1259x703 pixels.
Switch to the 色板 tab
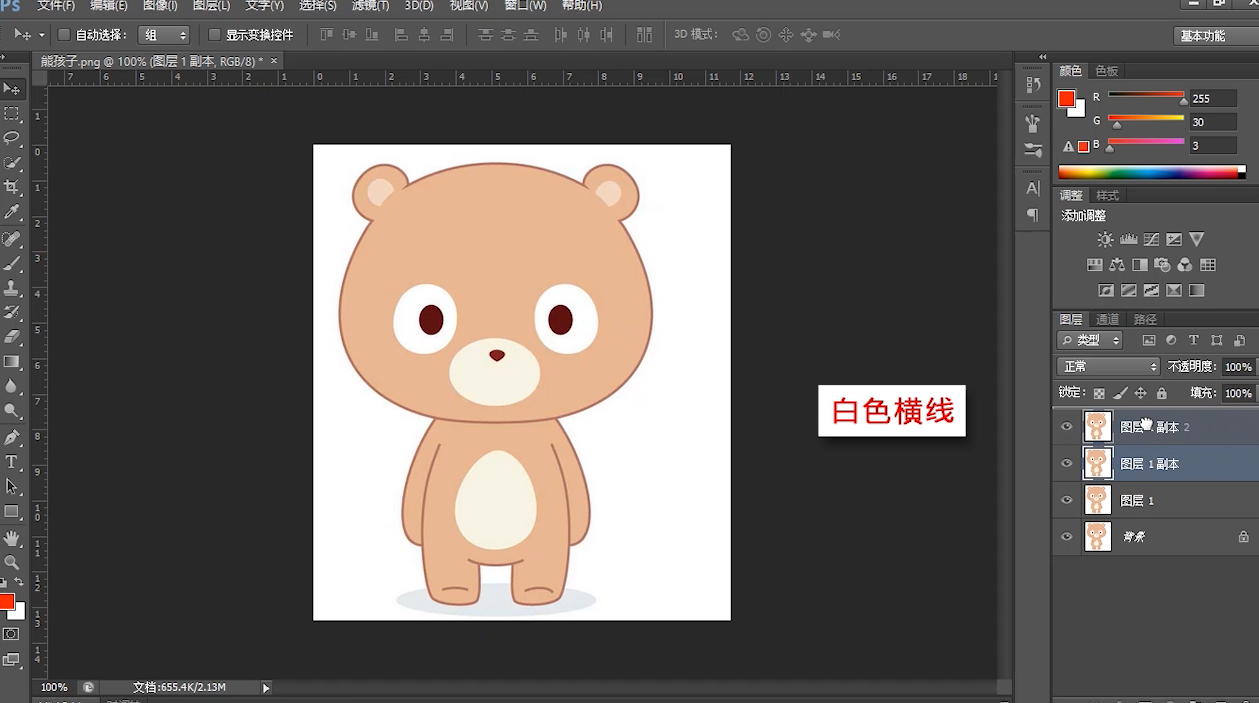click(1106, 71)
